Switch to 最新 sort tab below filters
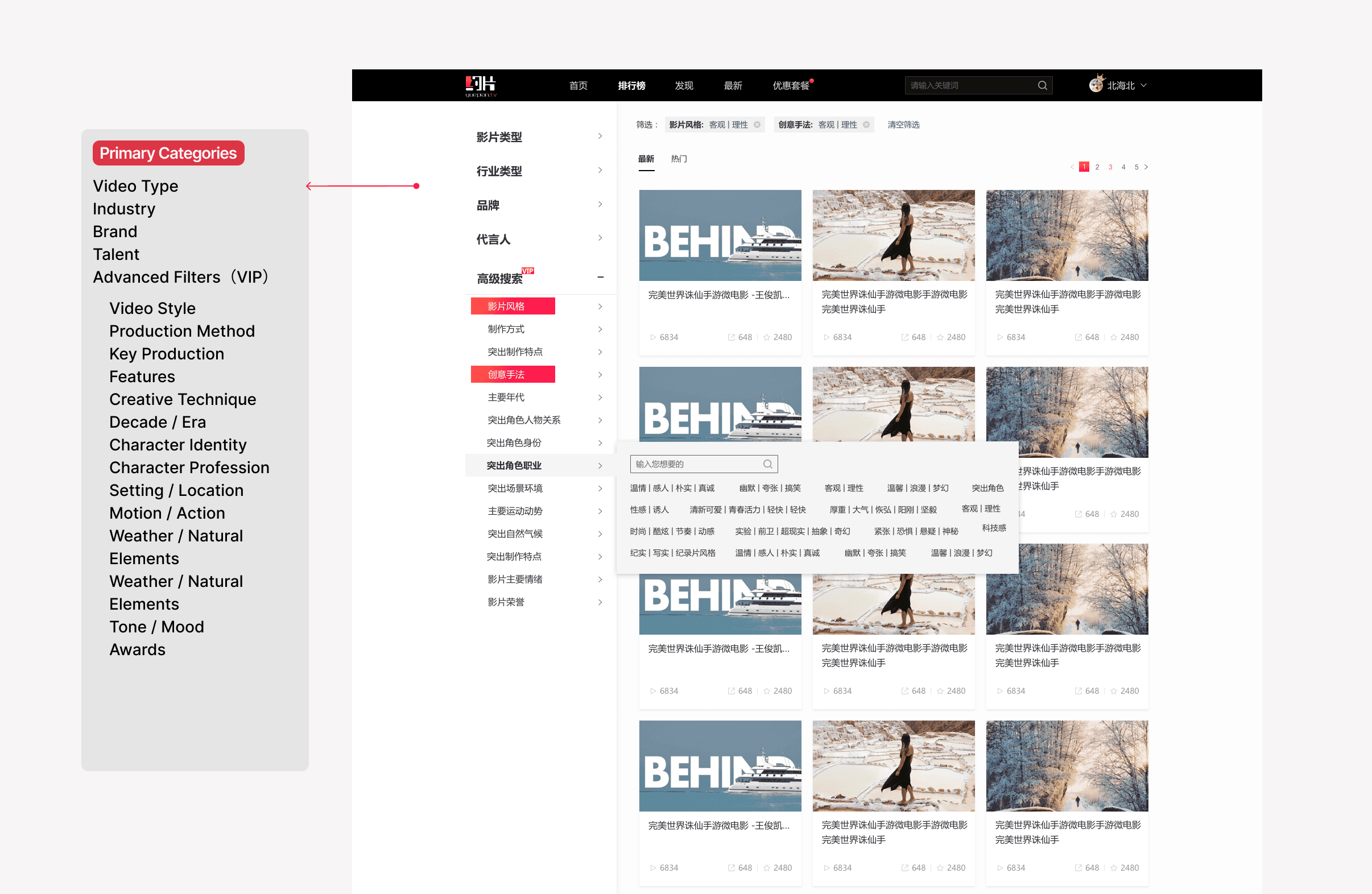Viewport: 1372px width, 894px height. tap(646, 159)
